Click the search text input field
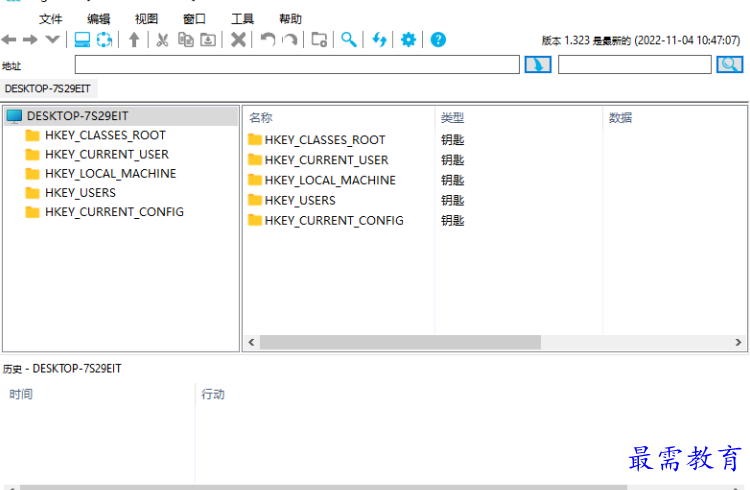The width and height of the screenshot is (750, 490). [x=635, y=65]
